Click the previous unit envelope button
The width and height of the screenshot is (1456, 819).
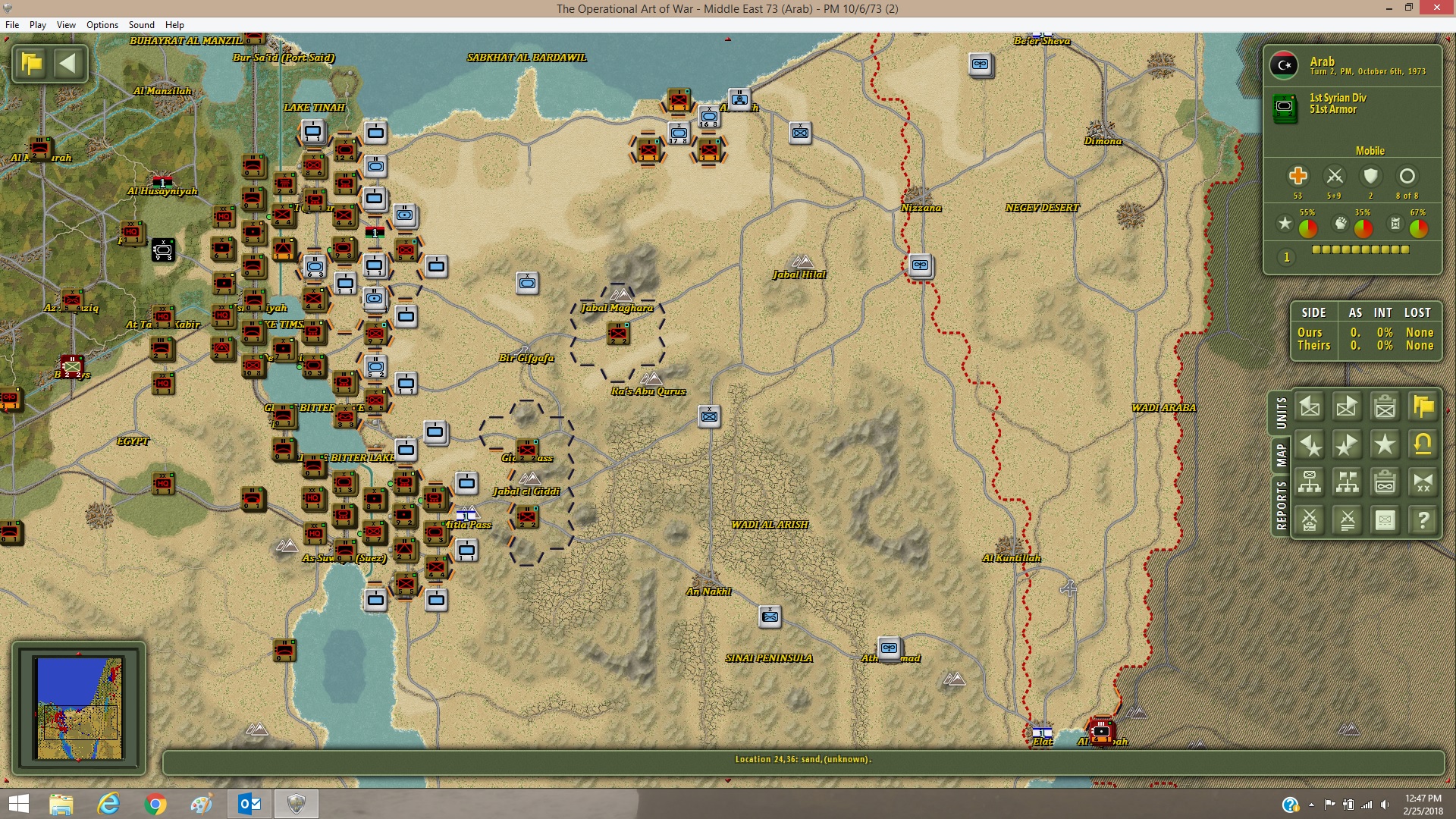(x=1310, y=407)
